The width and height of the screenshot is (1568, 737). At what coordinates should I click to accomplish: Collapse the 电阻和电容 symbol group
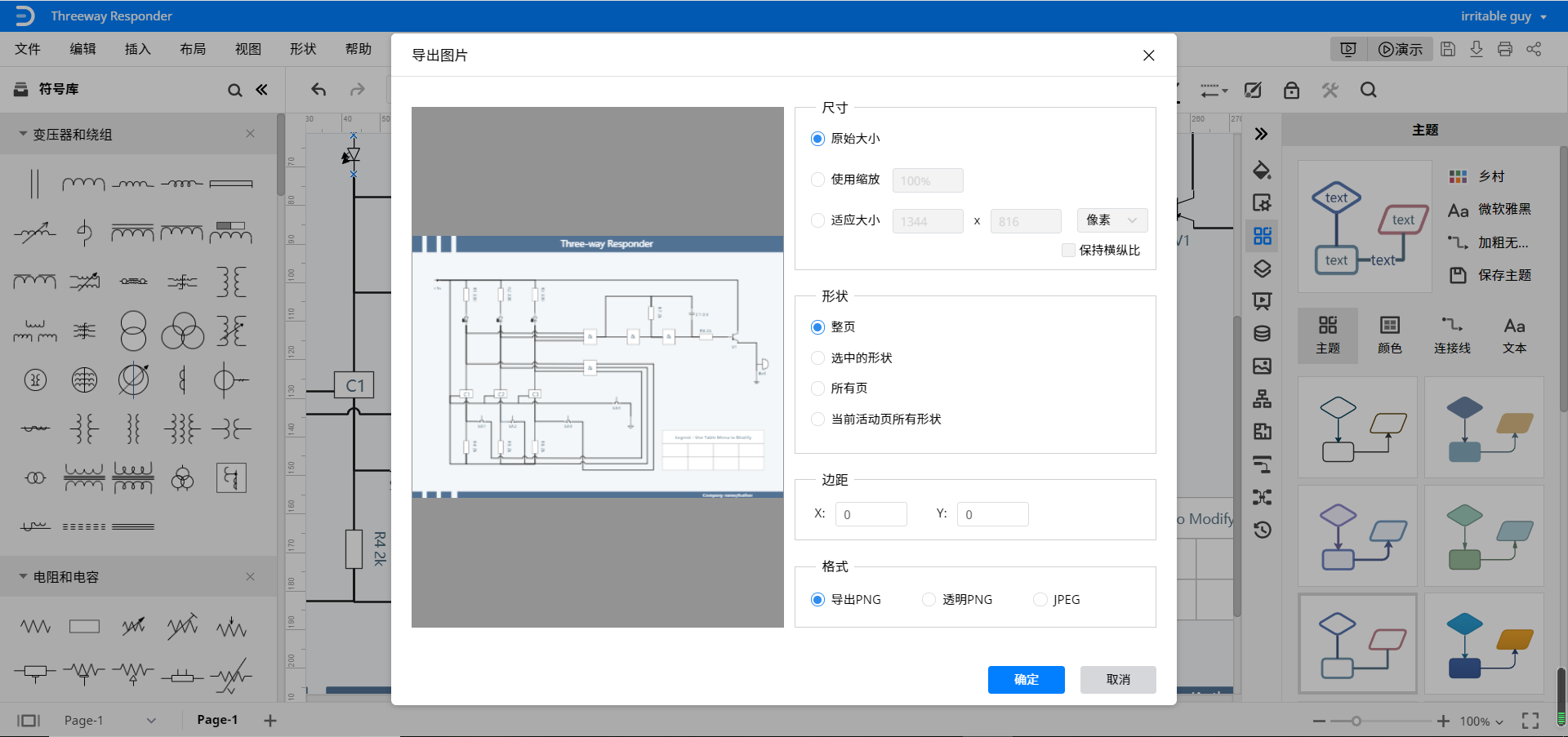click(23, 576)
